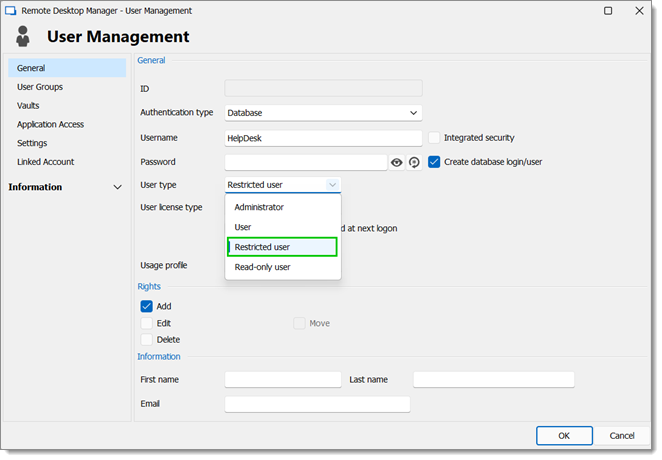The image size is (662, 460).
Task: Uncheck the Add rights checkbox
Action: pyautogui.click(x=147, y=306)
